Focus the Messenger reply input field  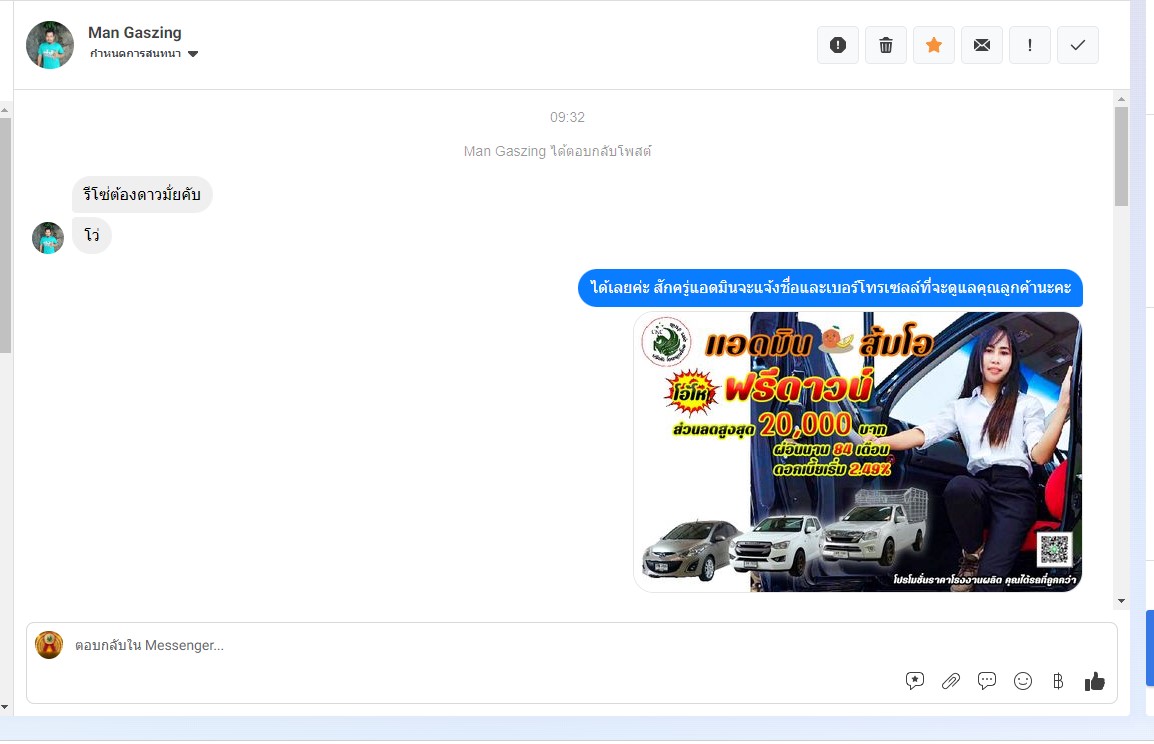point(571,645)
